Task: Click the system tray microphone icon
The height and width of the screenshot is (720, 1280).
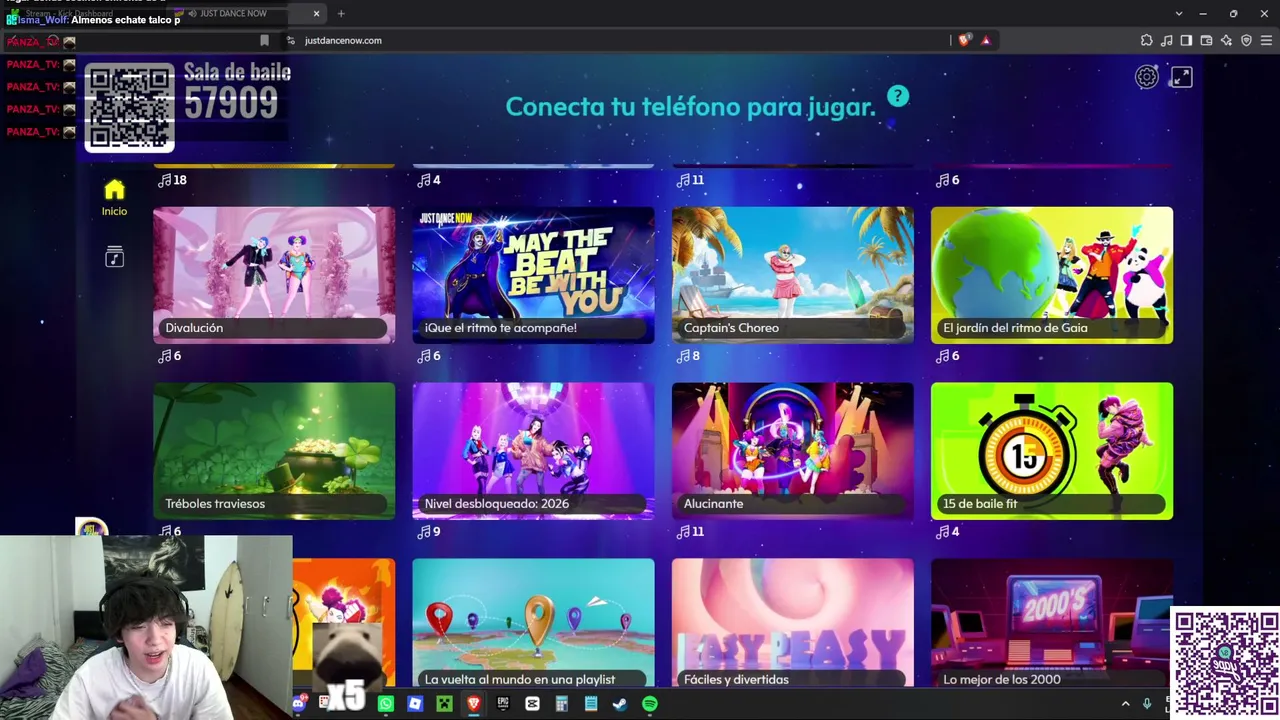Action: point(1147,704)
